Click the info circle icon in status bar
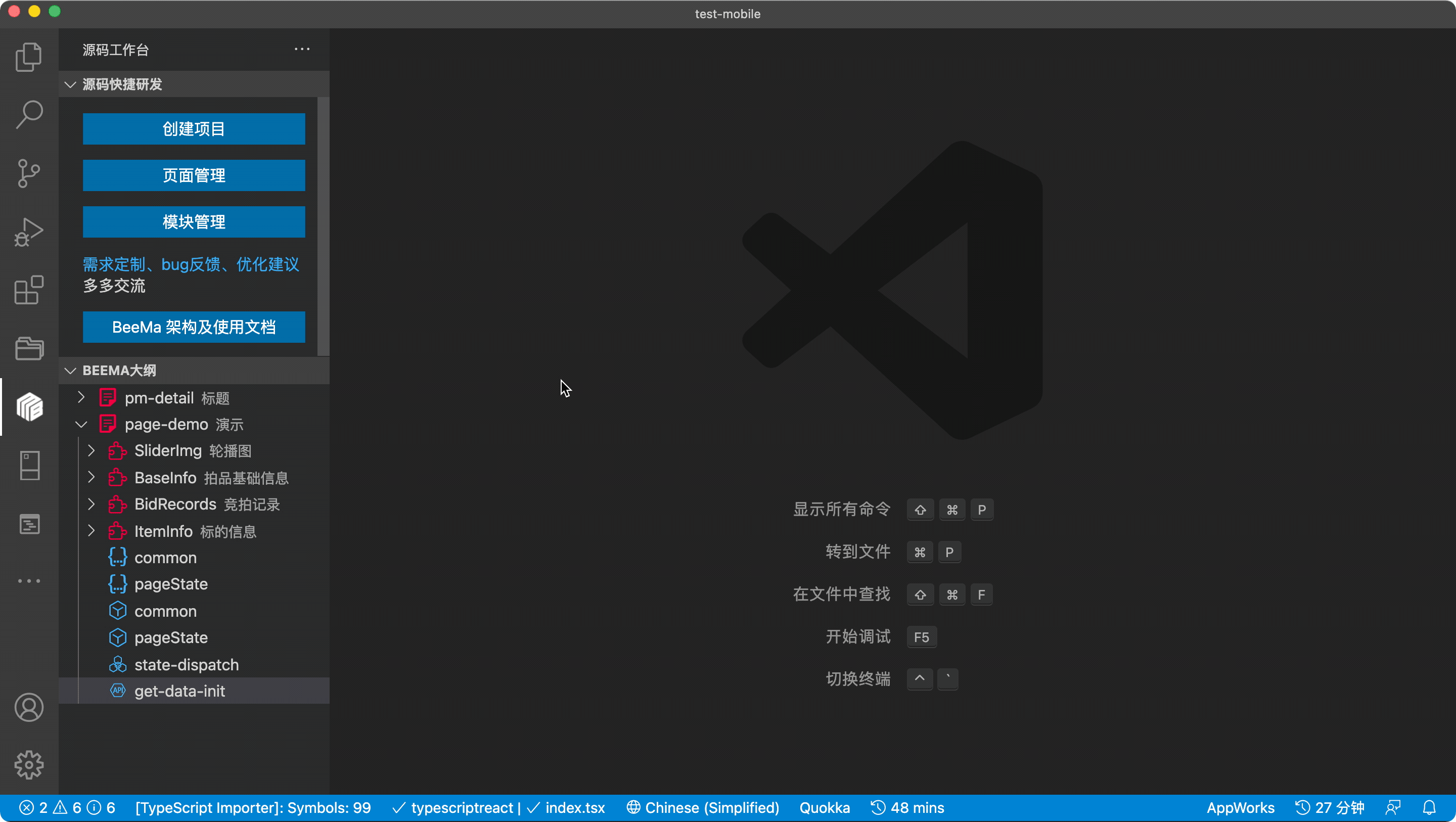 (x=94, y=807)
